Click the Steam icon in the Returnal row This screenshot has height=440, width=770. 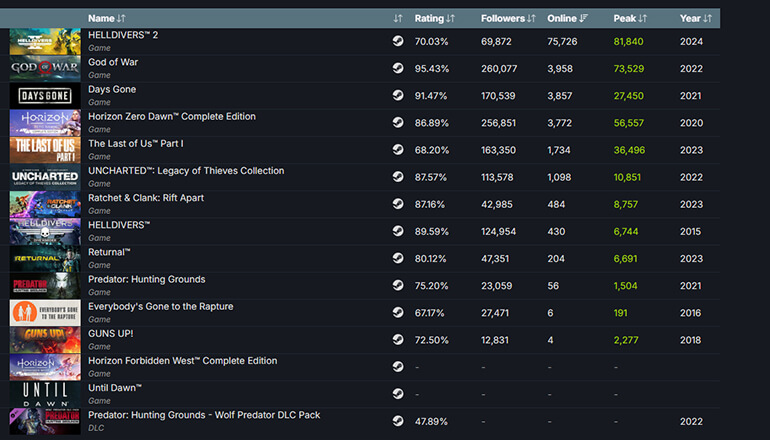click(398, 258)
